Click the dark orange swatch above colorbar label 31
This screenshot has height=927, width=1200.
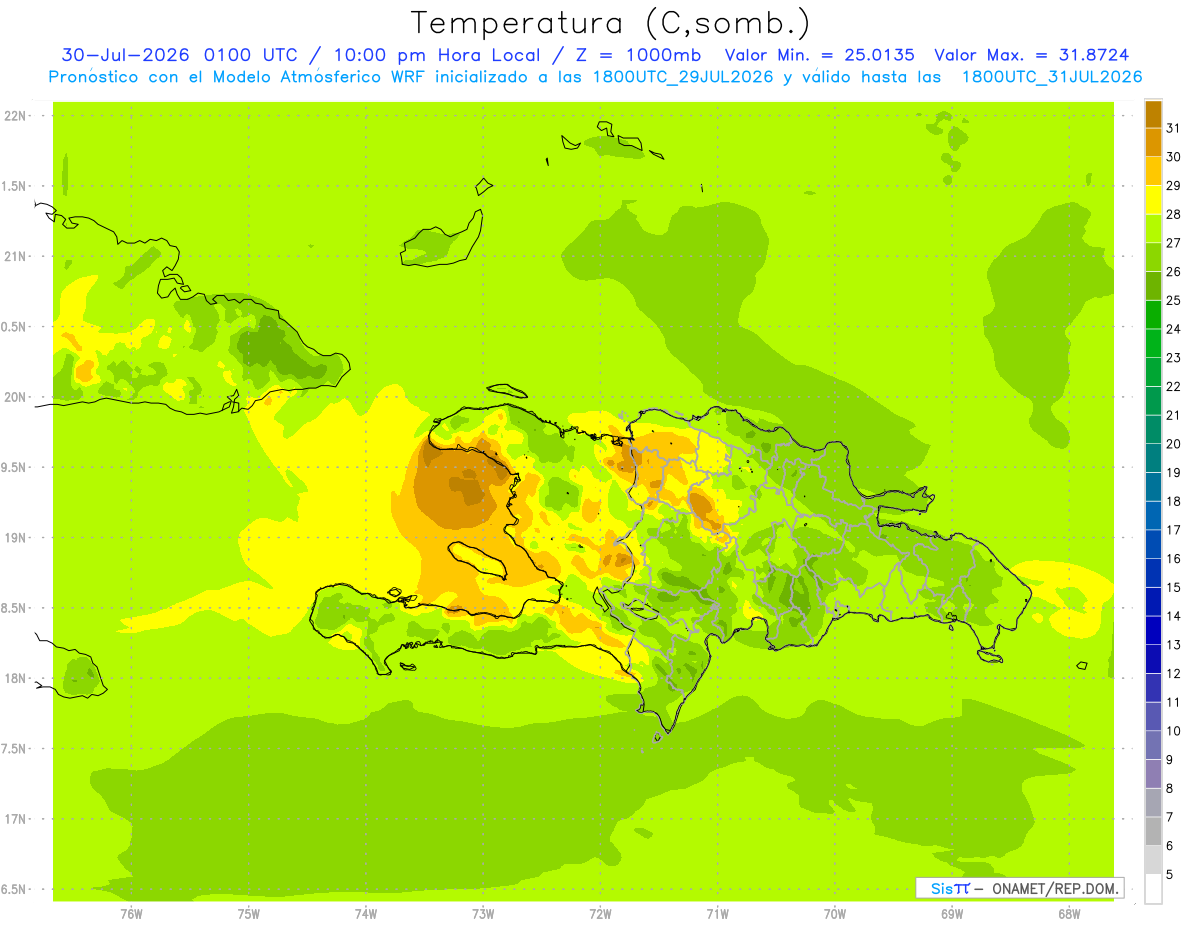click(1153, 114)
